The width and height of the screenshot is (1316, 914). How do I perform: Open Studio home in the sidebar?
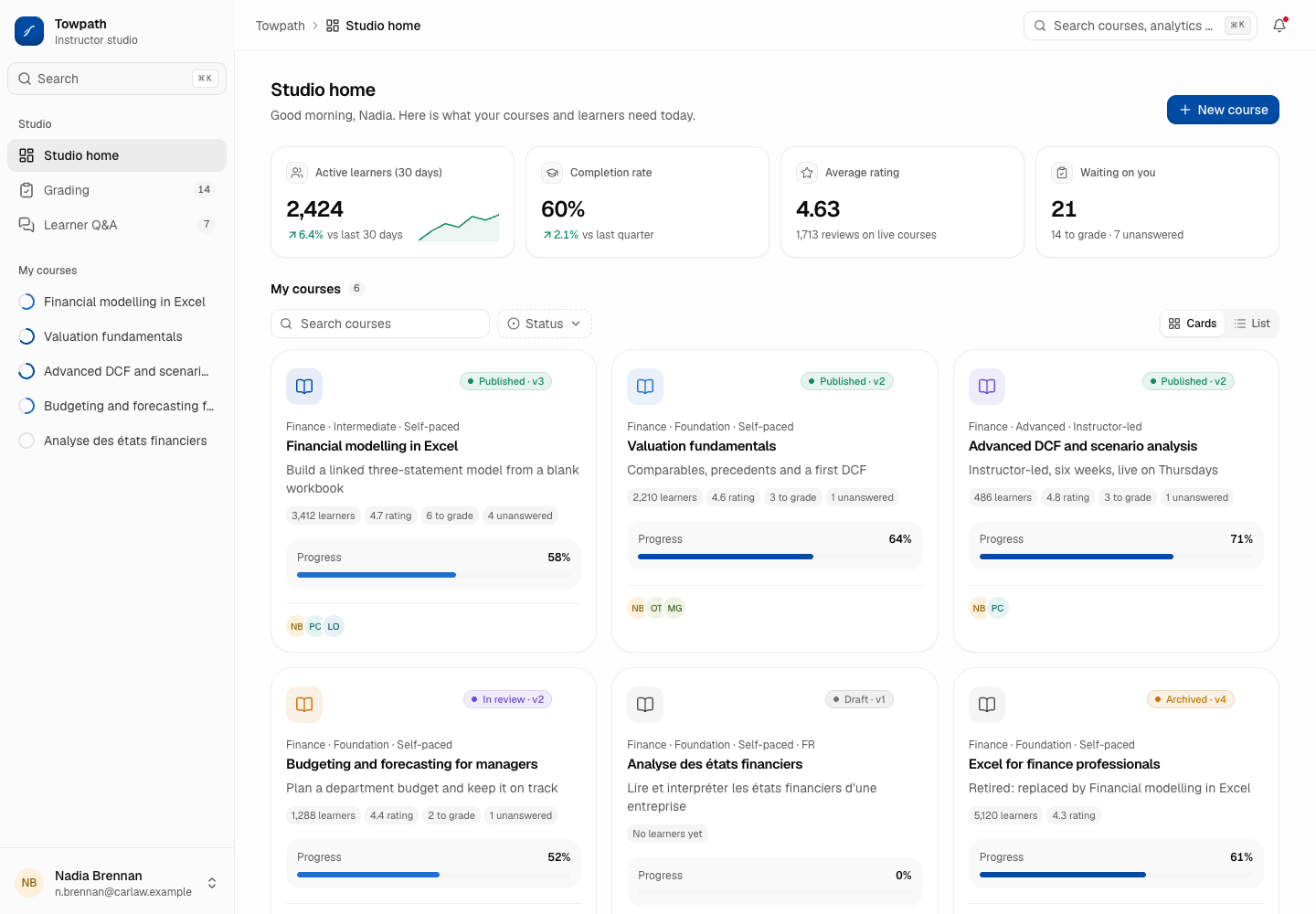(117, 155)
